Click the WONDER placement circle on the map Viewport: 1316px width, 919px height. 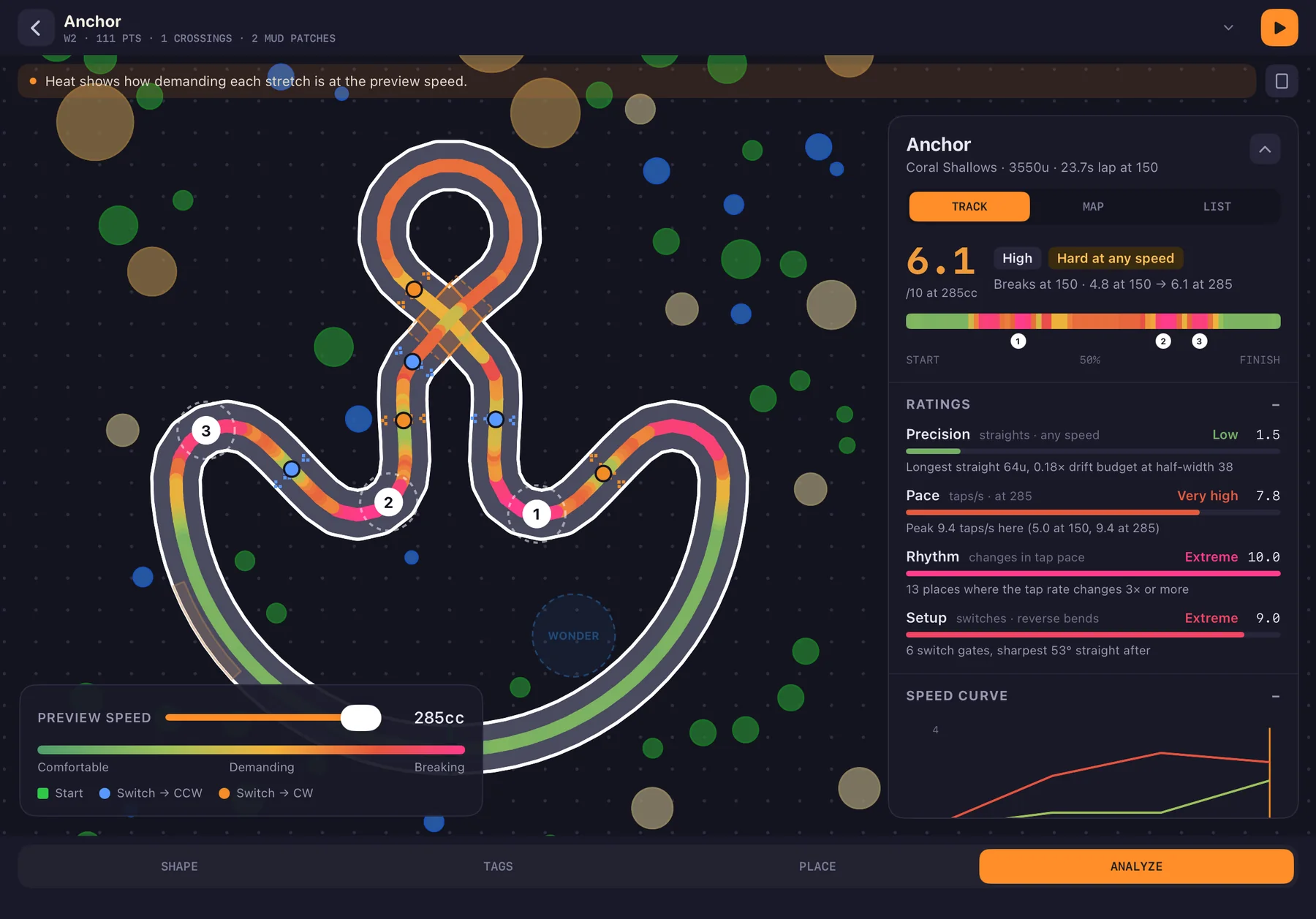point(574,636)
